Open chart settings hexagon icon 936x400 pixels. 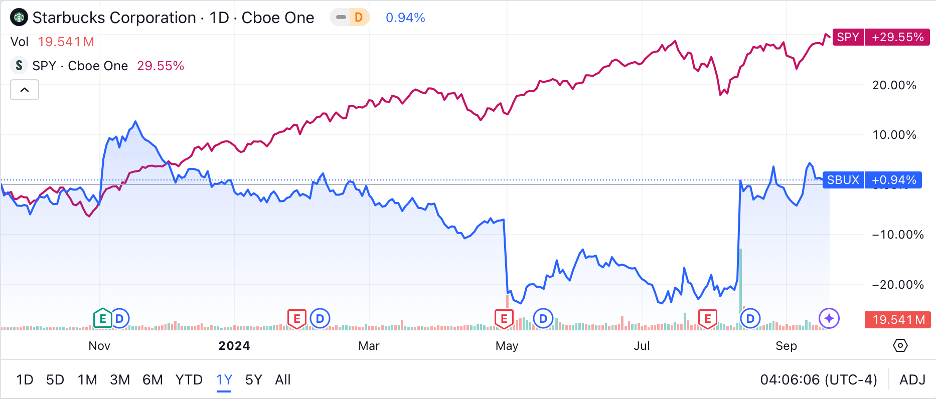[x=900, y=346]
